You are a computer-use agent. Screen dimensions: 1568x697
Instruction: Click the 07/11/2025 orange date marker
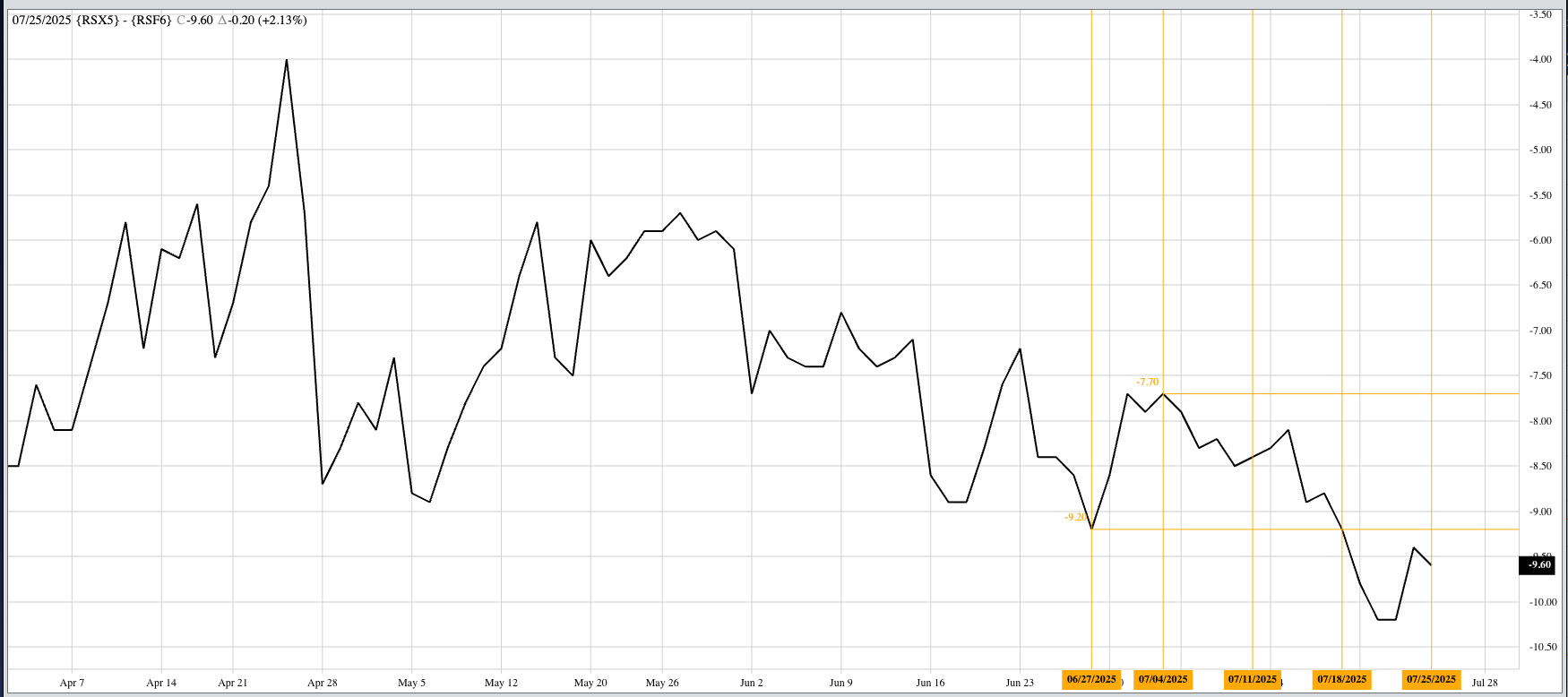tap(1253, 679)
